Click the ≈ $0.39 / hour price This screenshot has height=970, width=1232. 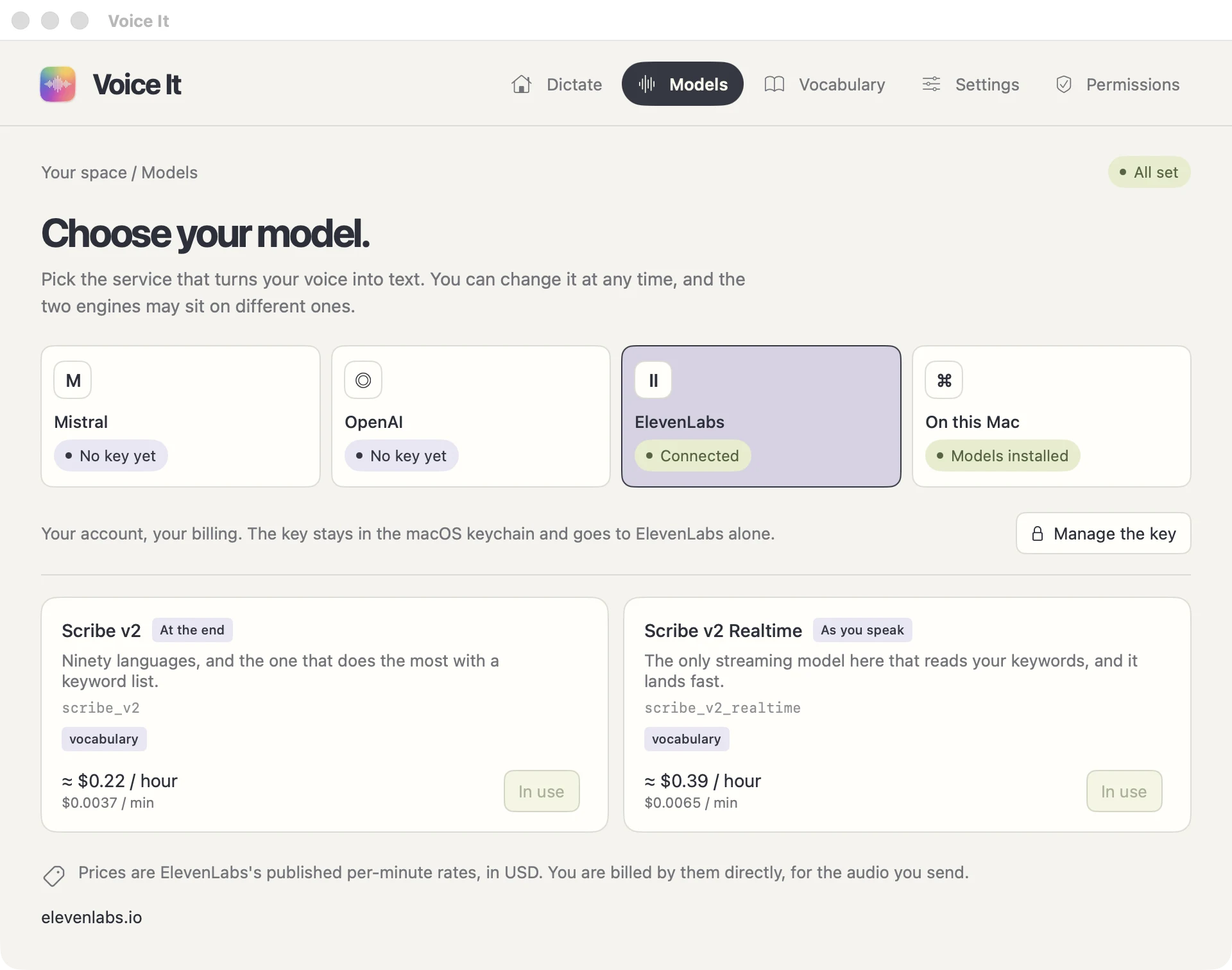click(703, 781)
